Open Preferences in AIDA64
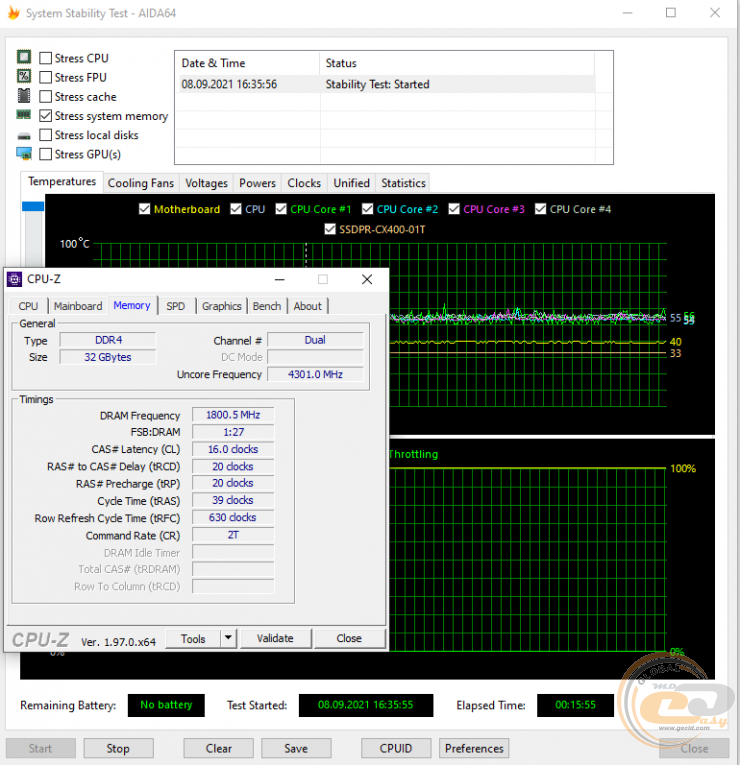Image resolution: width=740 pixels, height=765 pixels. (x=474, y=748)
